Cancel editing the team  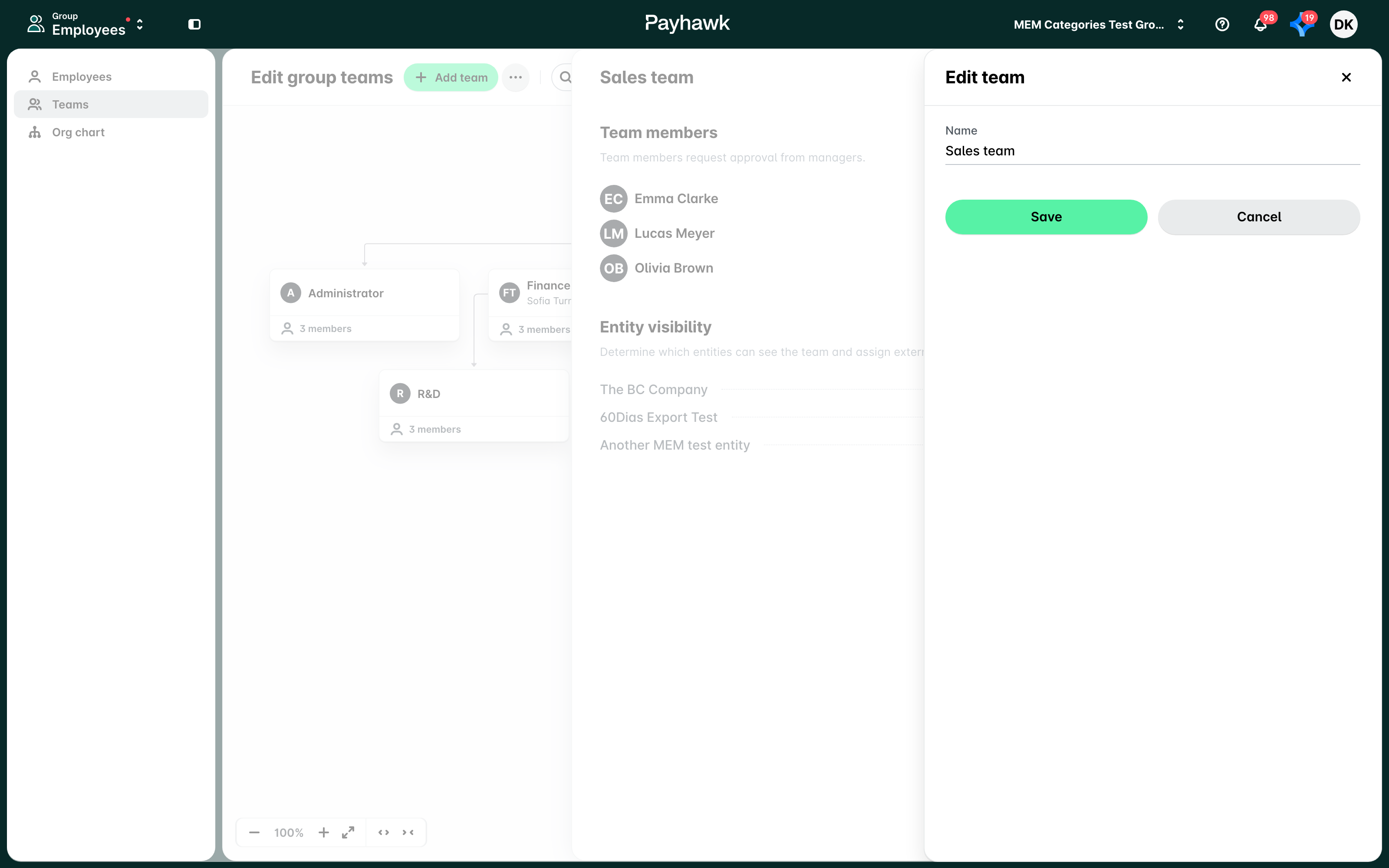(x=1258, y=217)
